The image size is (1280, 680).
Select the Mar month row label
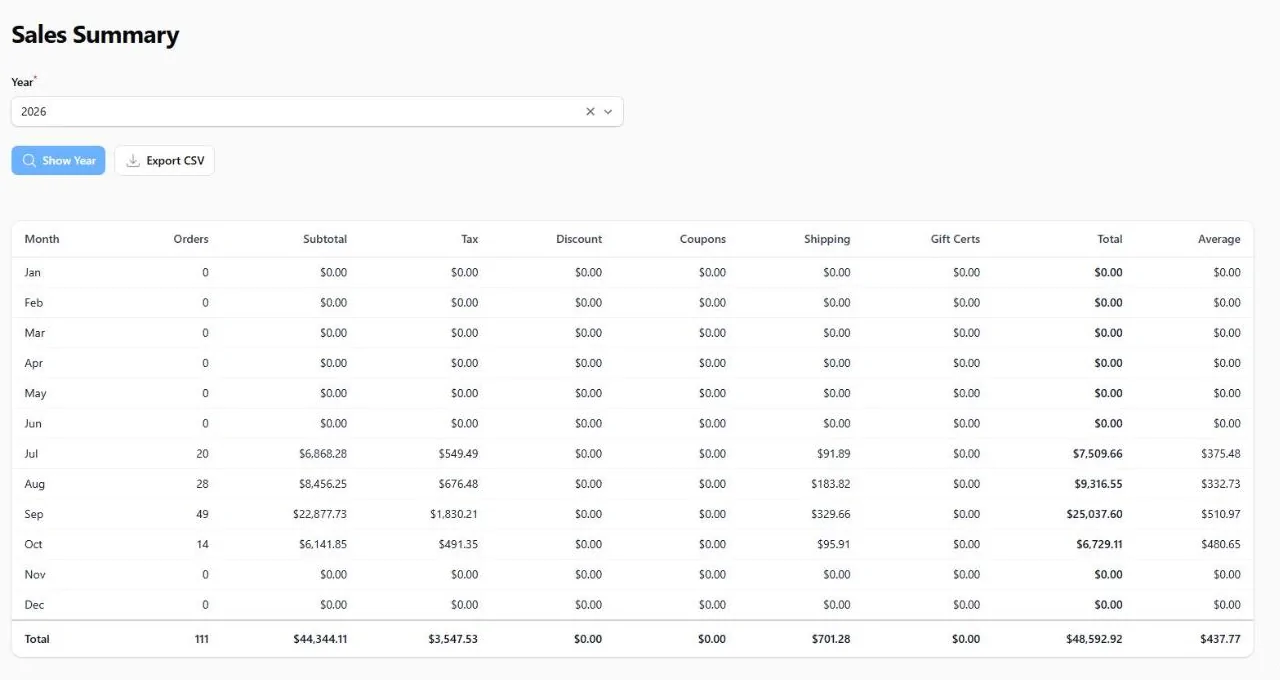pyautogui.click(x=35, y=333)
